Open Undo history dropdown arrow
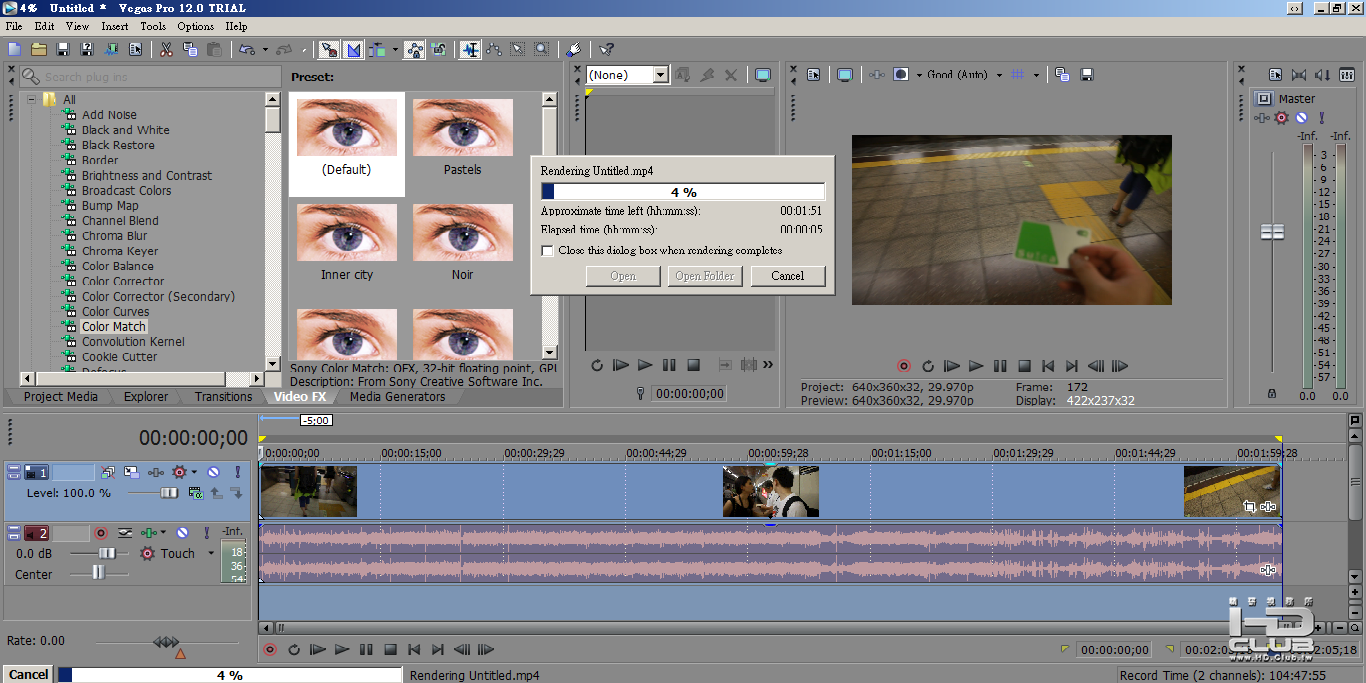 (x=264, y=49)
